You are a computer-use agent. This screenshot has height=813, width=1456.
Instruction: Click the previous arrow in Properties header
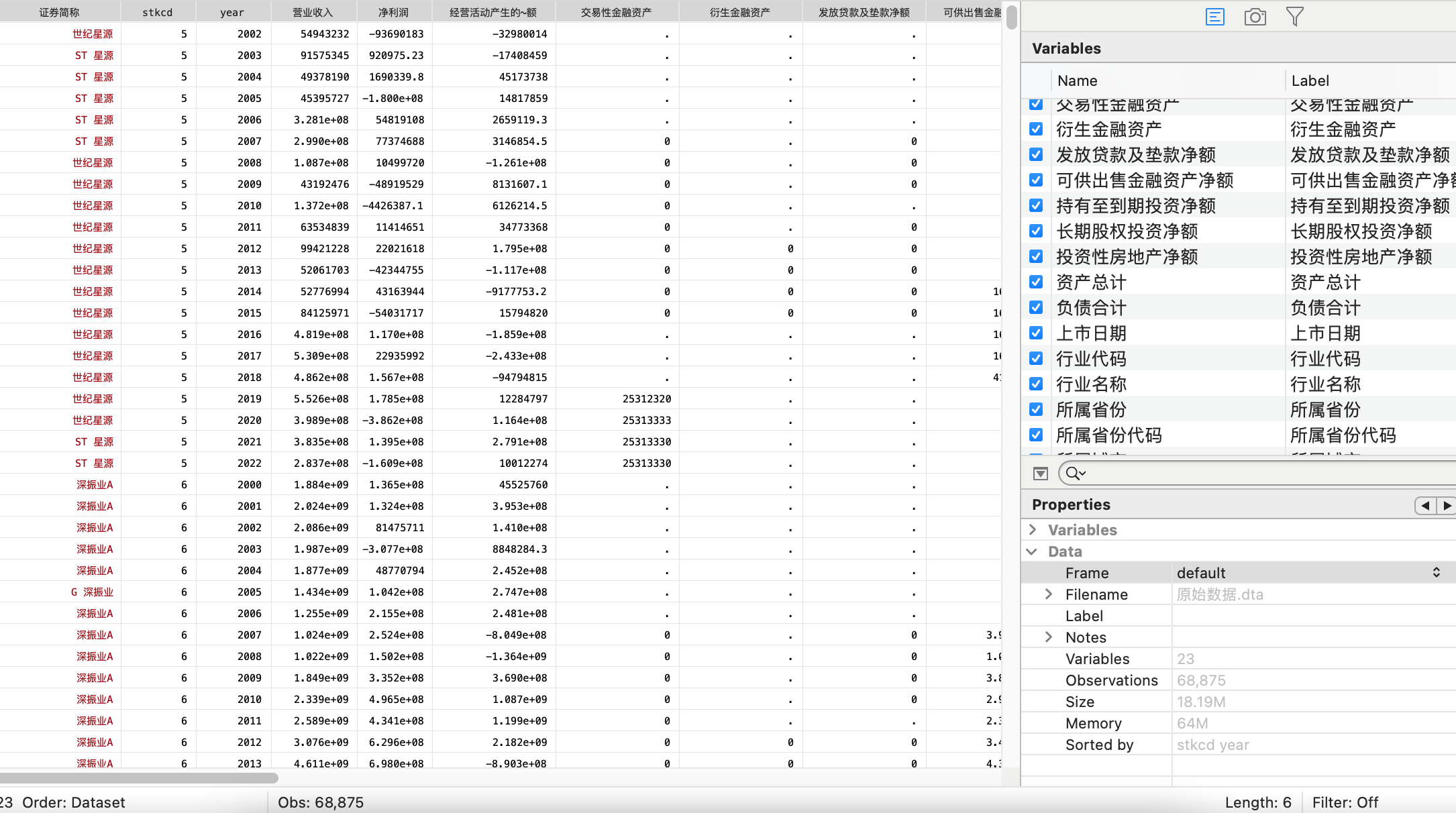[1425, 505]
